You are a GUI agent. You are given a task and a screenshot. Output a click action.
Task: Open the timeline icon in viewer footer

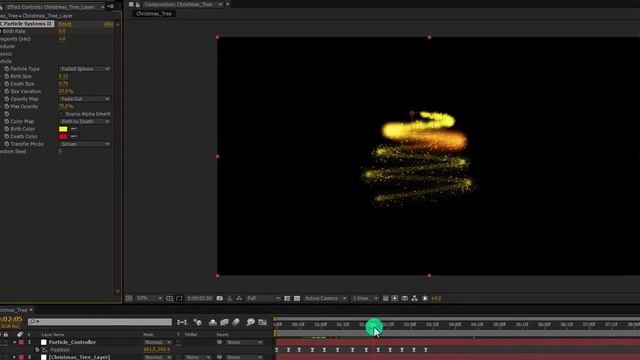[x=404, y=299]
